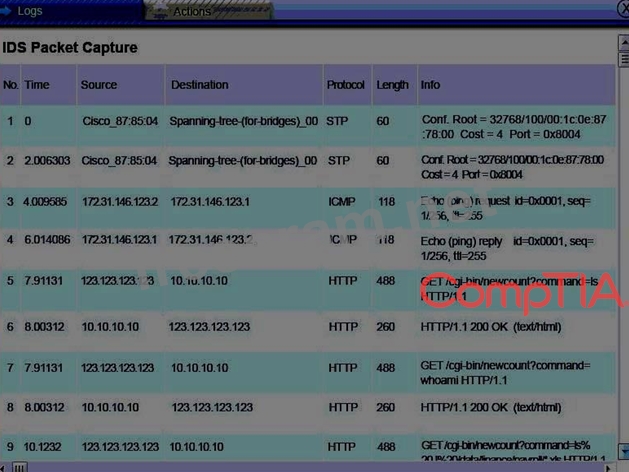Click the horizontal scrollbar thumb grip
The width and height of the screenshot is (629, 472).
click(x=20, y=468)
